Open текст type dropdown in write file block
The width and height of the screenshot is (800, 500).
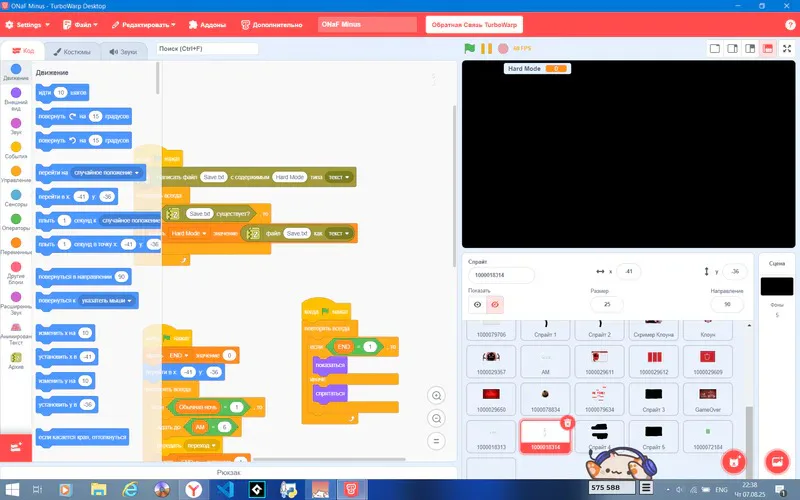(x=339, y=177)
